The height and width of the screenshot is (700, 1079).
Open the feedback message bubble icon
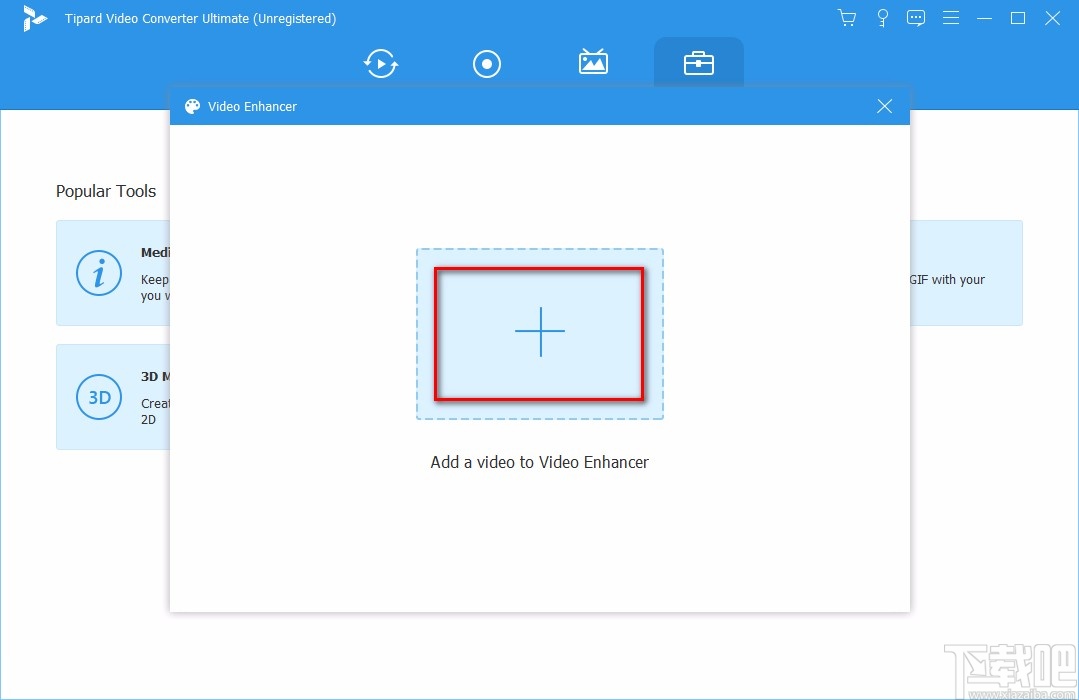point(916,18)
